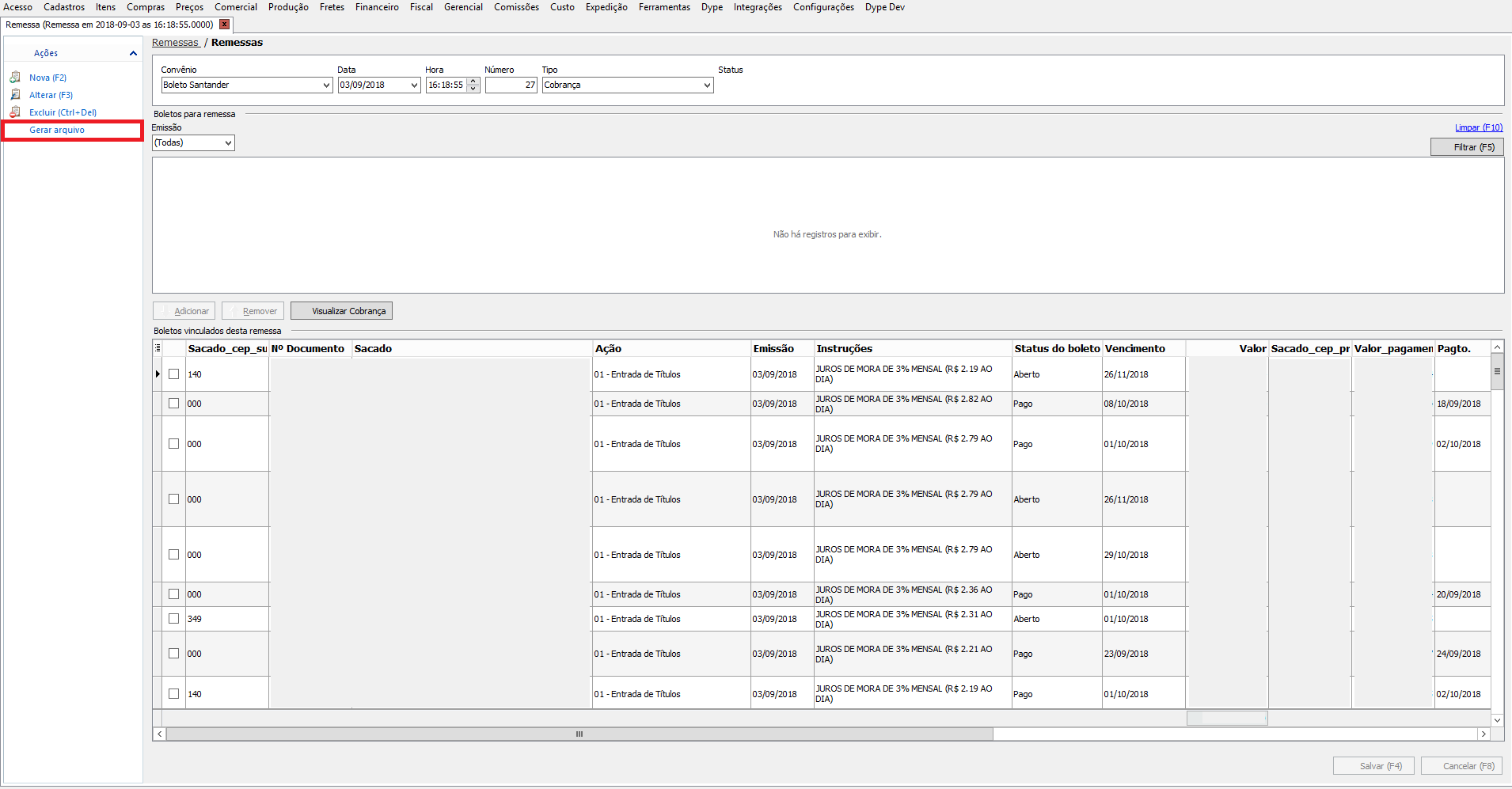
Task: Open the grid column chooser icon
Action: pyautogui.click(x=158, y=348)
